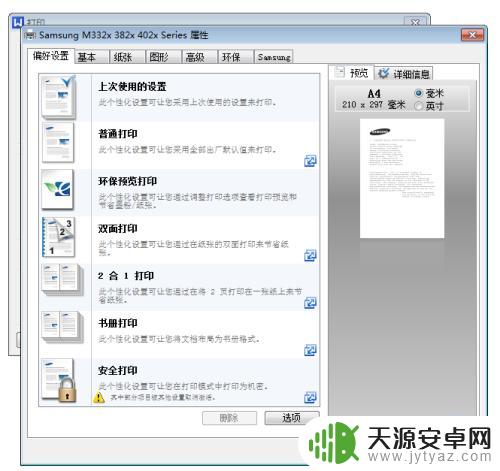
Task: Select the 毫米 radio button
Action: pyautogui.click(x=418, y=93)
